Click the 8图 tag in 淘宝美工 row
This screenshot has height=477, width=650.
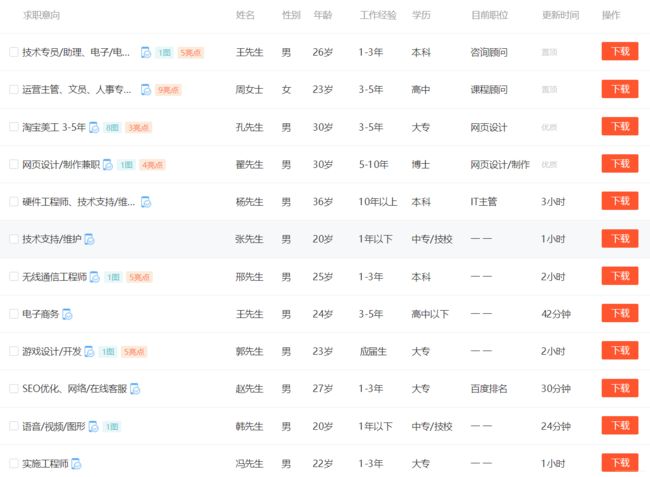tap(112, 128)
